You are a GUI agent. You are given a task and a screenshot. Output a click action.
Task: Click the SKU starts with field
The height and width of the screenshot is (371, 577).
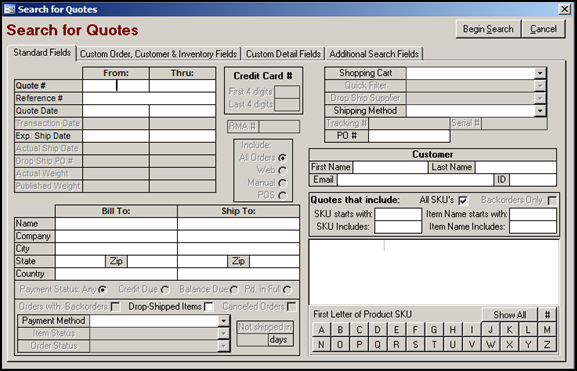coord(398,214)
